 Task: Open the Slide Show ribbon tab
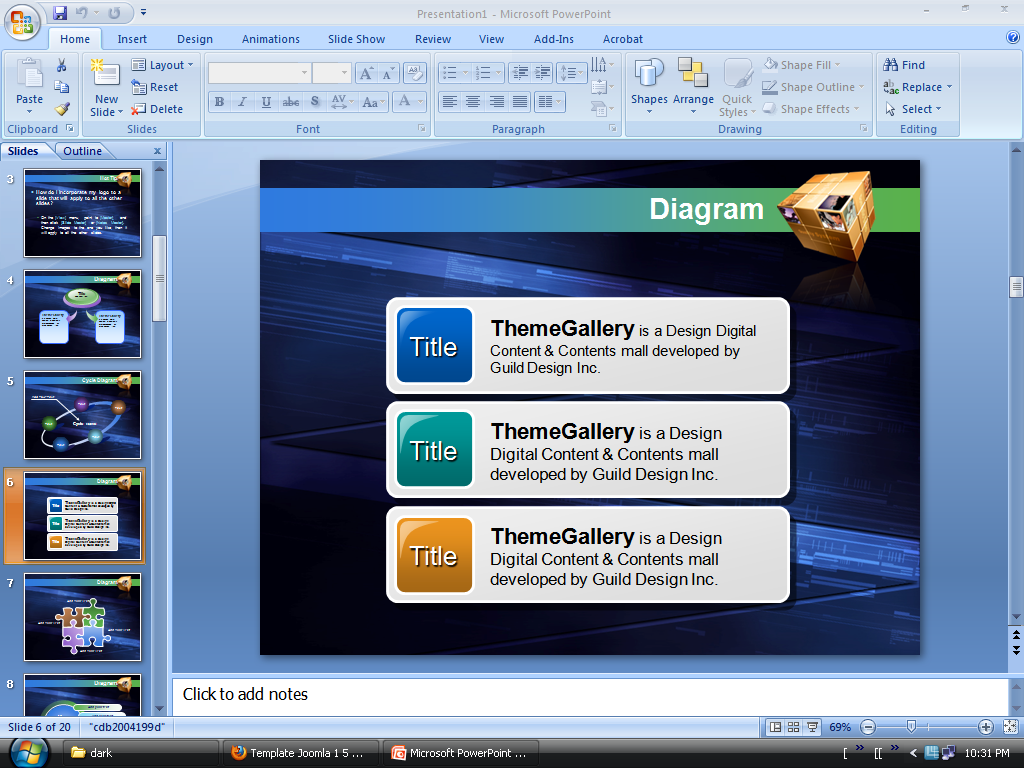tap(356, 39)
